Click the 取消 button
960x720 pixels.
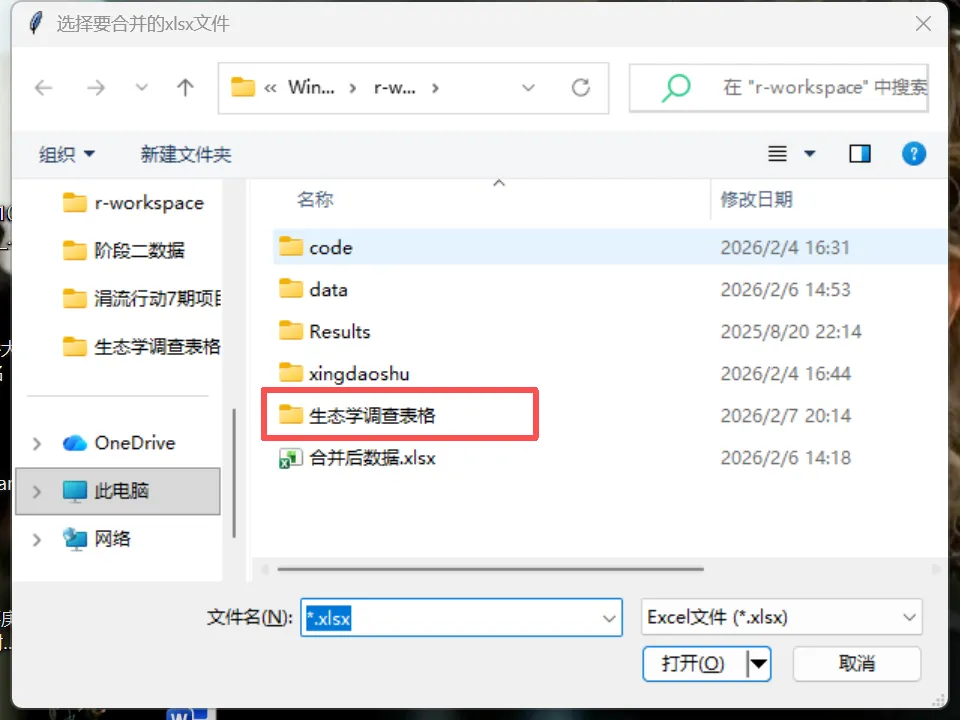pyautogui.click(x=857, y=664)
